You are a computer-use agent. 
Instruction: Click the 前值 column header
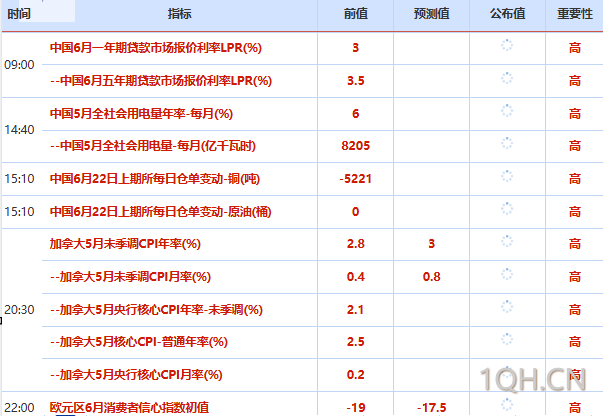tap(355, 14)
